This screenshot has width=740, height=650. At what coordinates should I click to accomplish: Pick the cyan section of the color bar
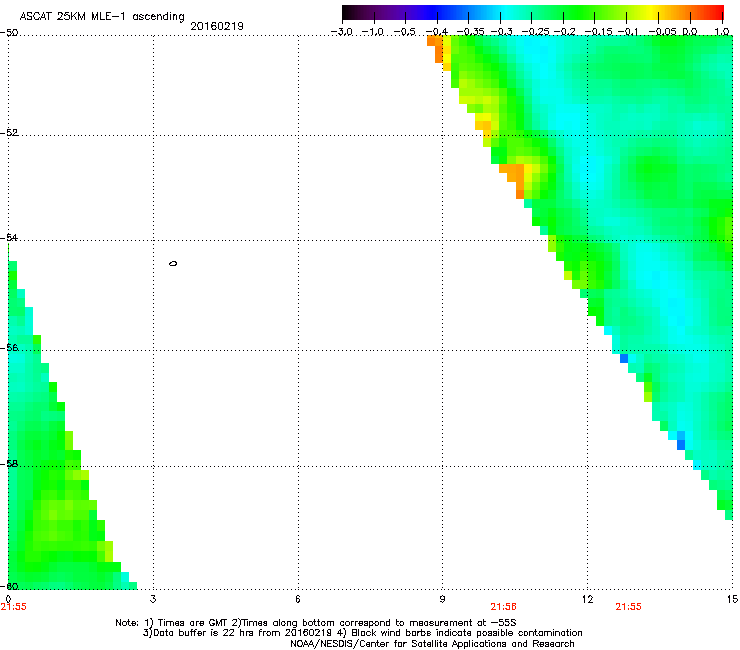505,13
